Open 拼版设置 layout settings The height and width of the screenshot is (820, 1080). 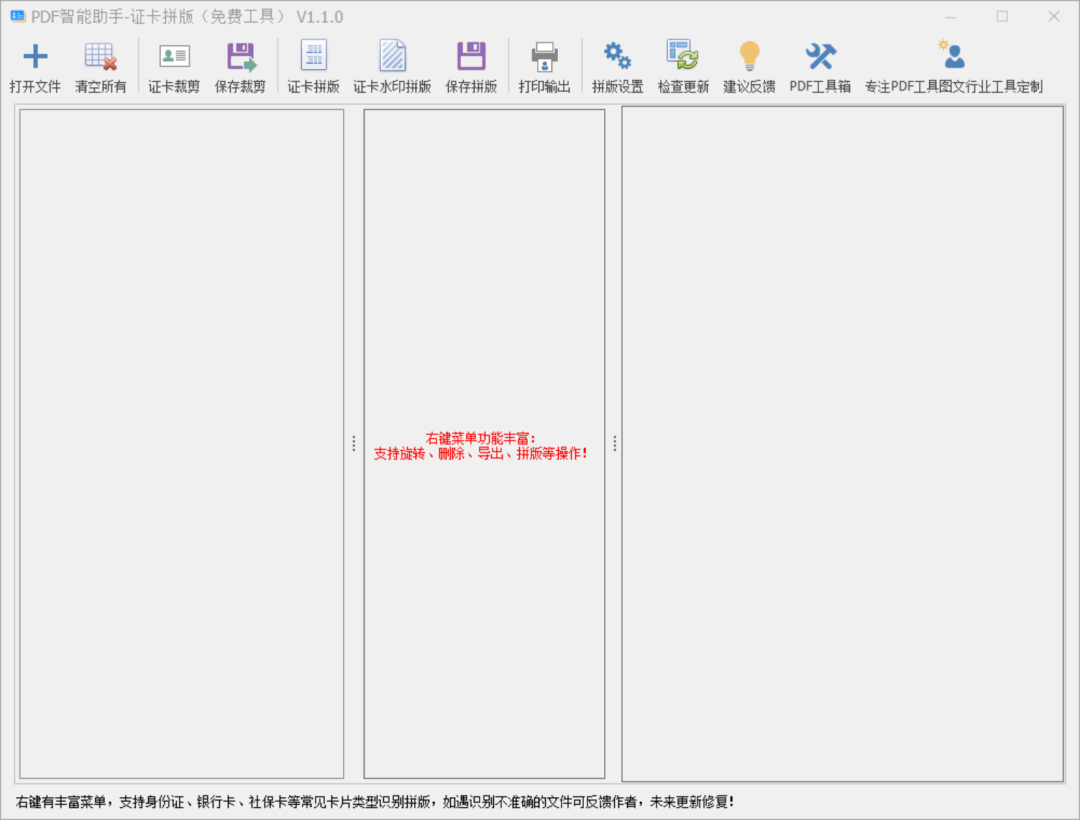click(617, 57)
